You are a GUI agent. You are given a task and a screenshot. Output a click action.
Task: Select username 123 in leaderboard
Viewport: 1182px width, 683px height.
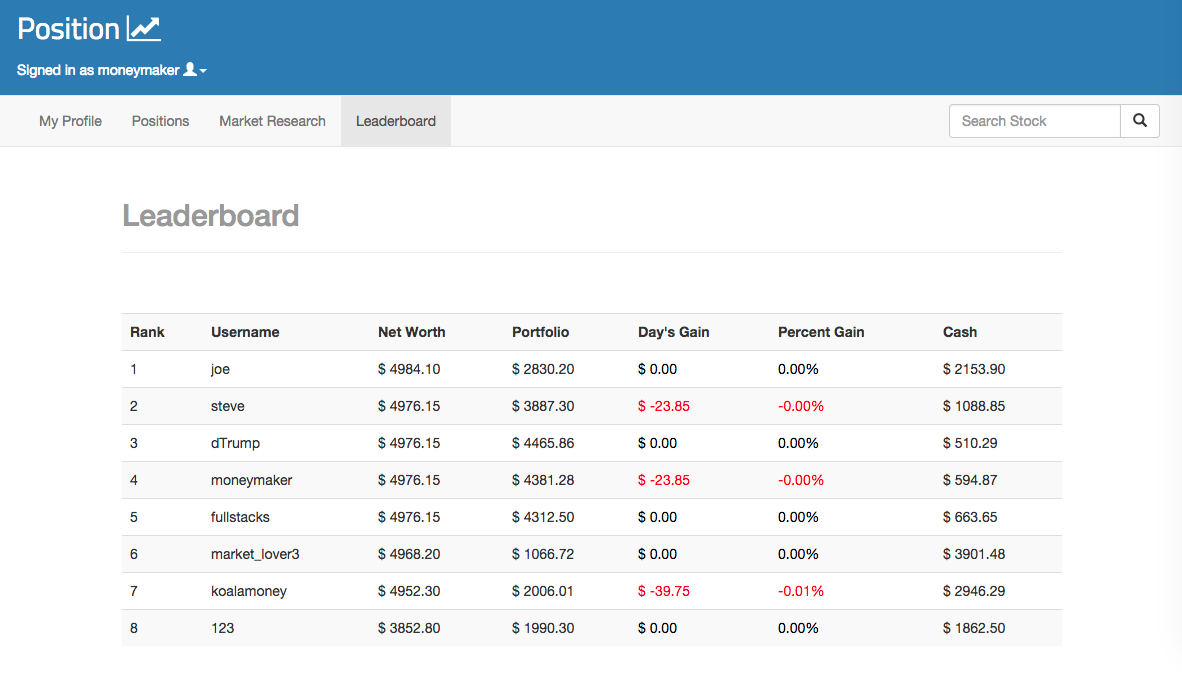point(222,628)
